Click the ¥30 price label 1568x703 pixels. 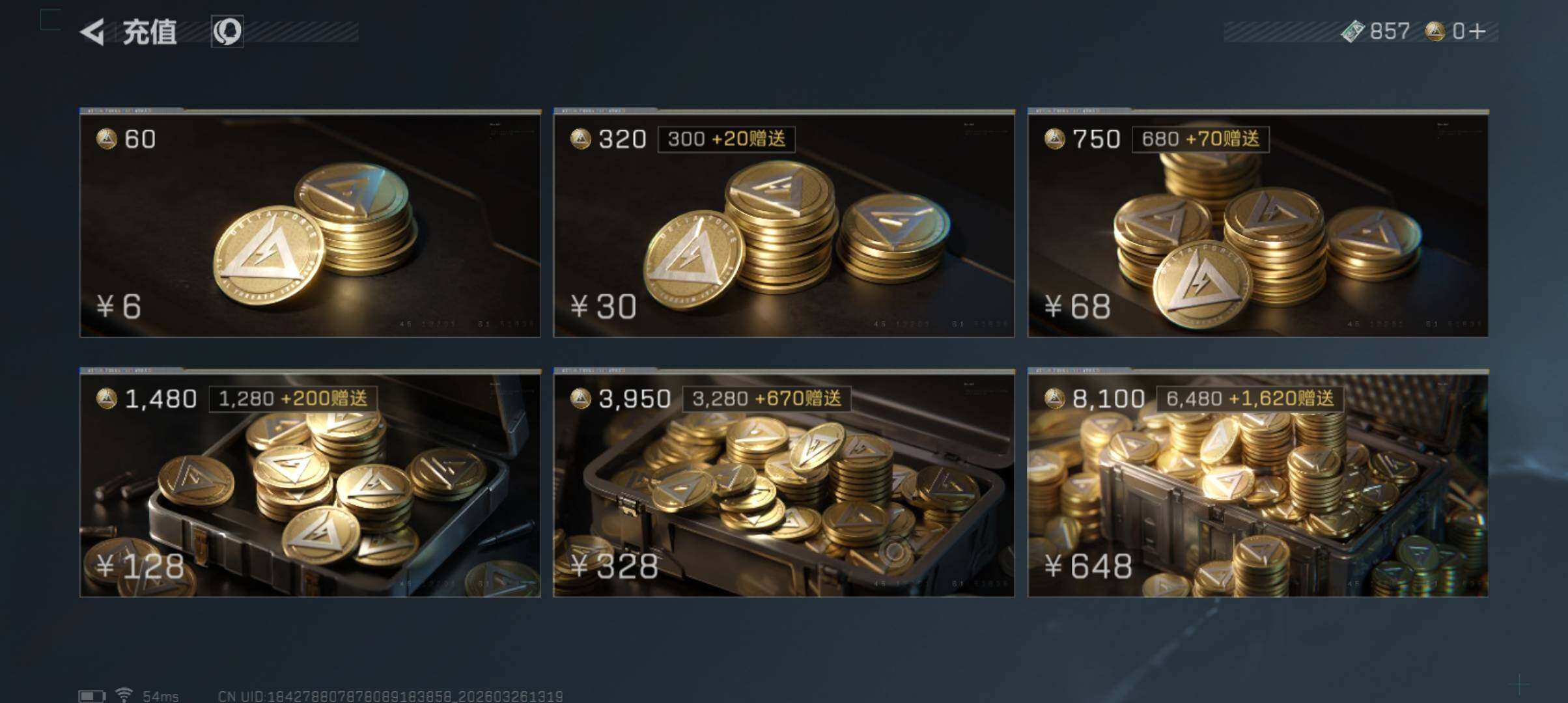[604, 306]
